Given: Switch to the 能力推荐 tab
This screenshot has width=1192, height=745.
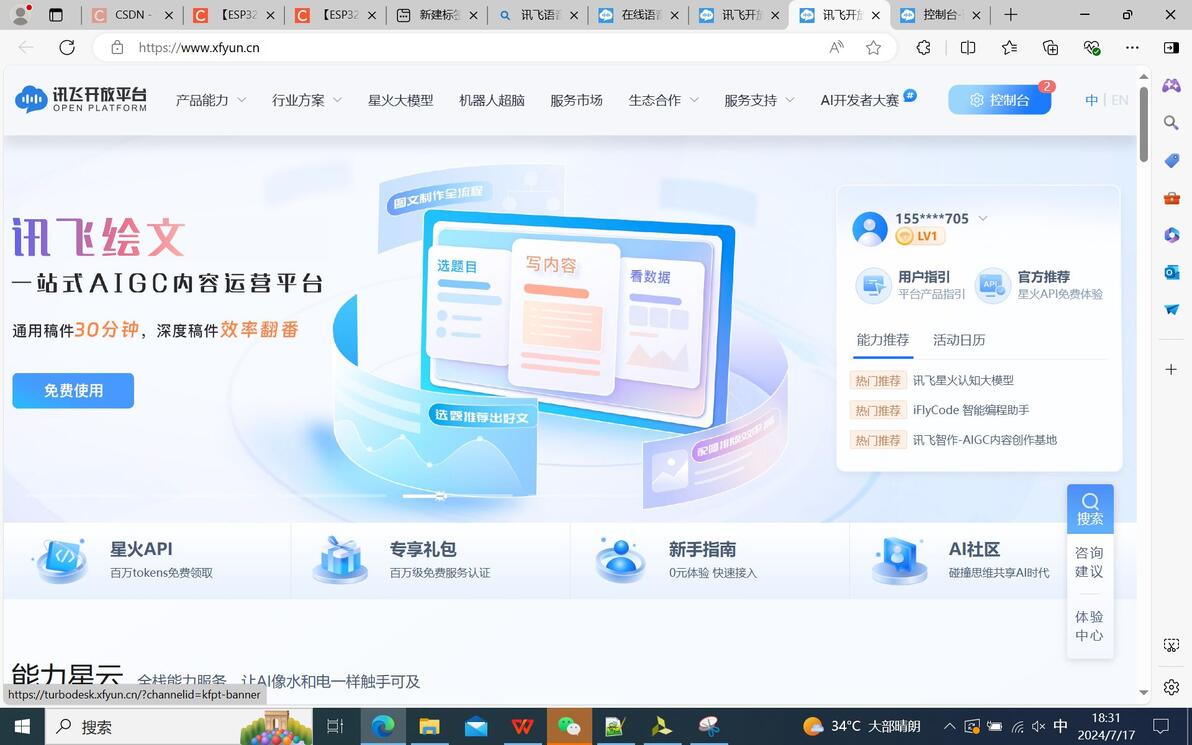Looking at the screenshot, I should click(x=883, y=340).
